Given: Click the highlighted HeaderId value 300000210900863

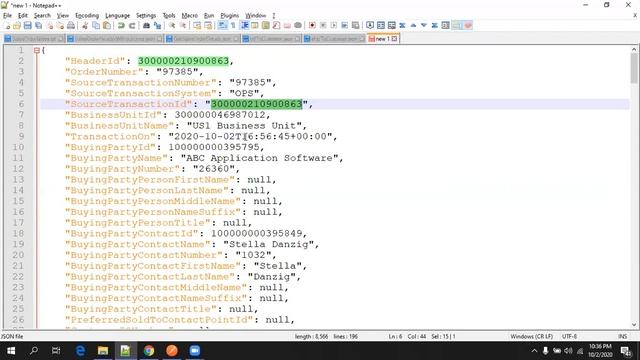Looking at the screenshot, I should [183, 61].
